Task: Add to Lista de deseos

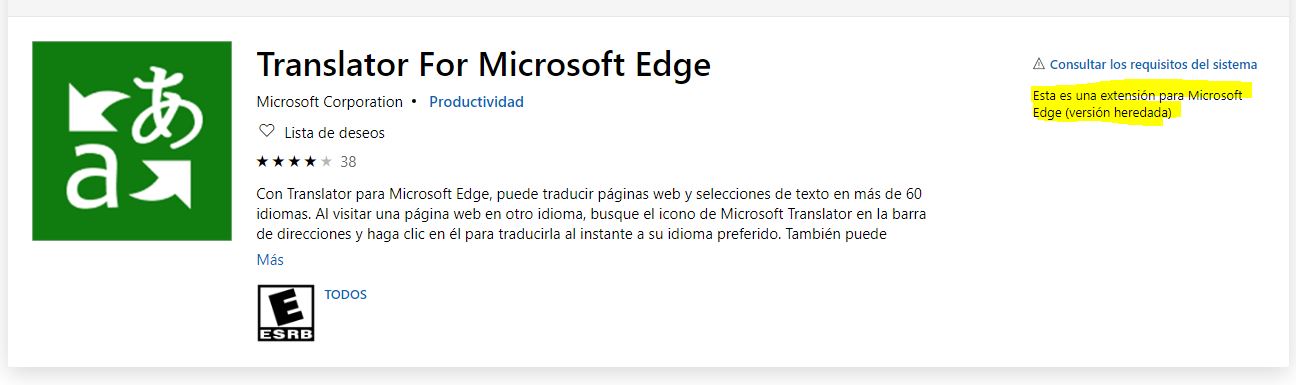Action: [334, 132]
